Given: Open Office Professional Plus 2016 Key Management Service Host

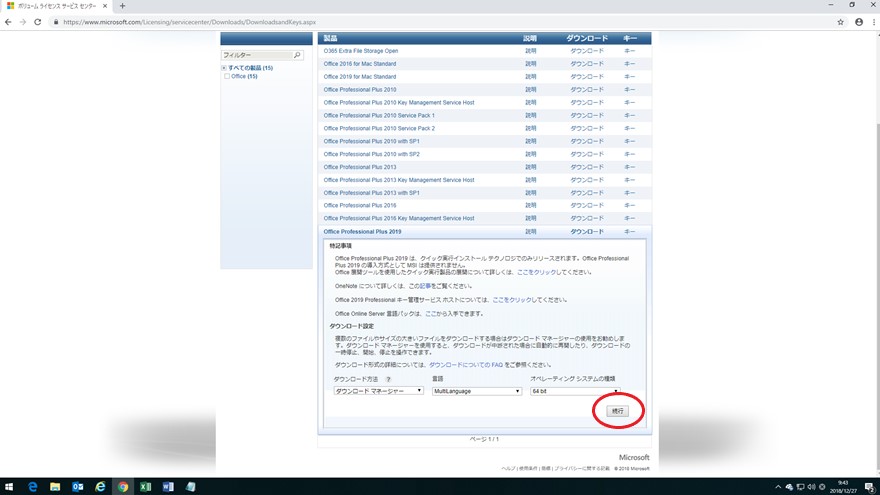Looking at the screenshot, I should pos(398,218).
